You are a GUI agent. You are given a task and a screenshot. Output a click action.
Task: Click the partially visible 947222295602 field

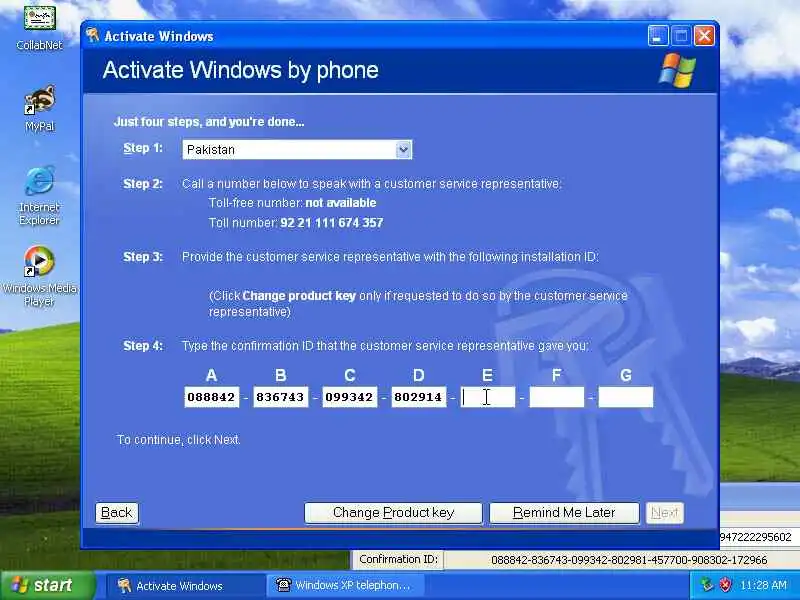click(x=759, y=537)
